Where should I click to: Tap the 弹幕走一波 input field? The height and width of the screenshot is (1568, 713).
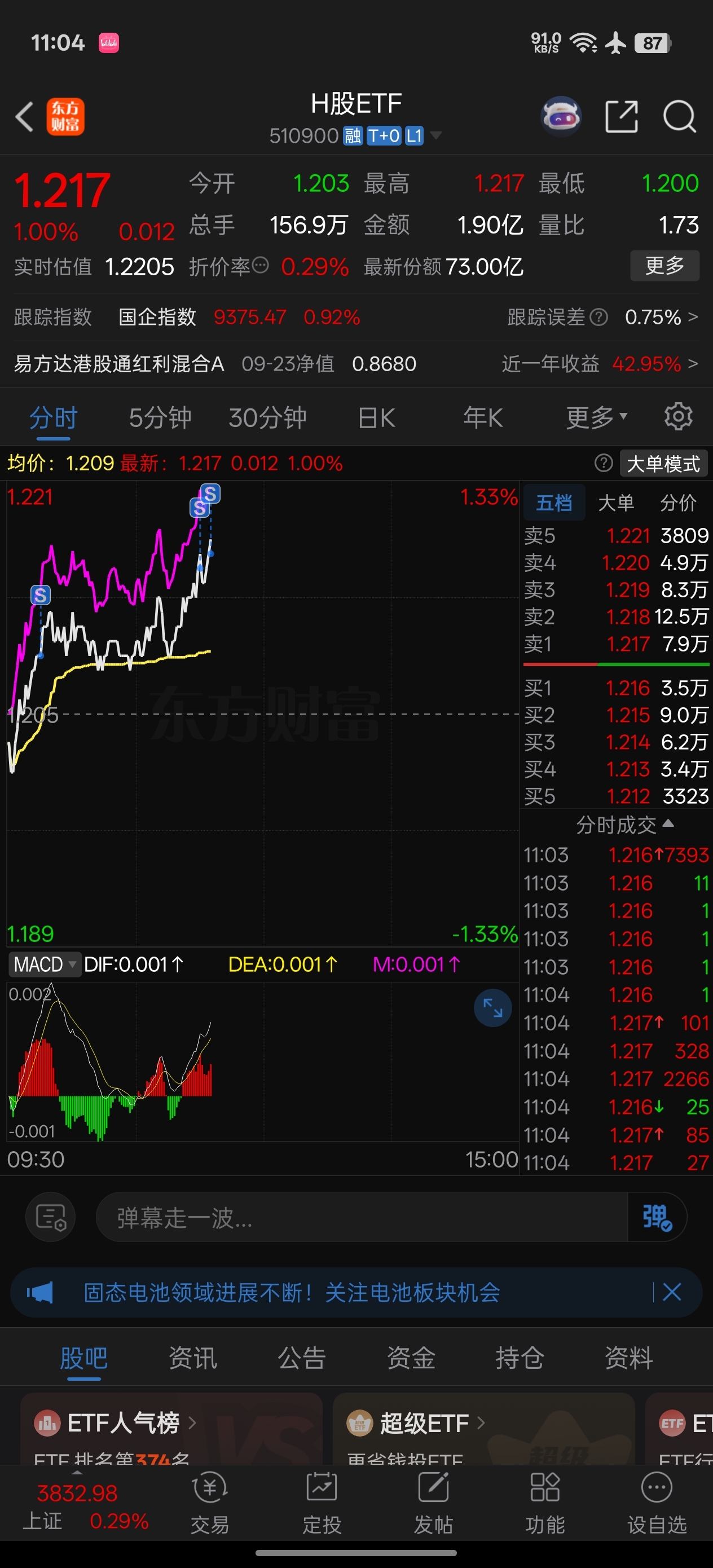362,1217
